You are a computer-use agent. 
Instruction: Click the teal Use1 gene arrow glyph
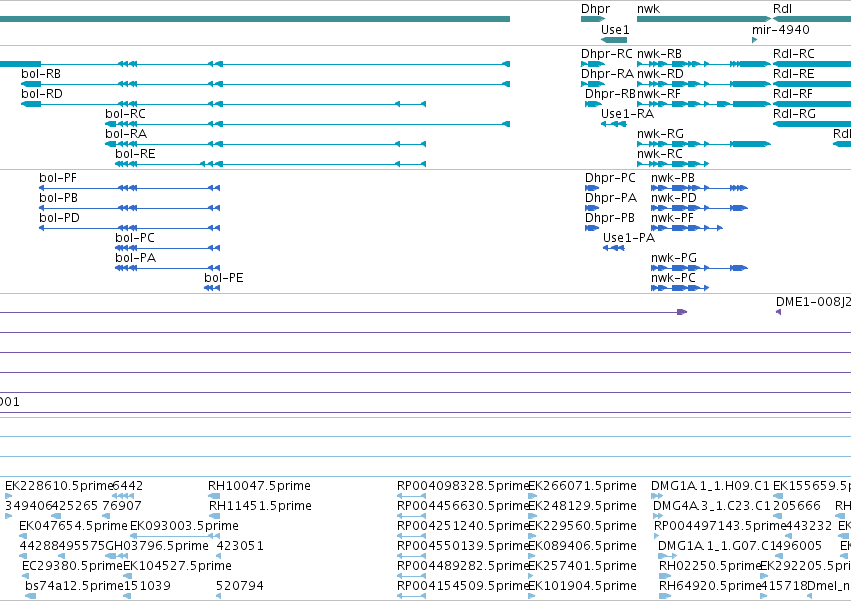point(614,40)
